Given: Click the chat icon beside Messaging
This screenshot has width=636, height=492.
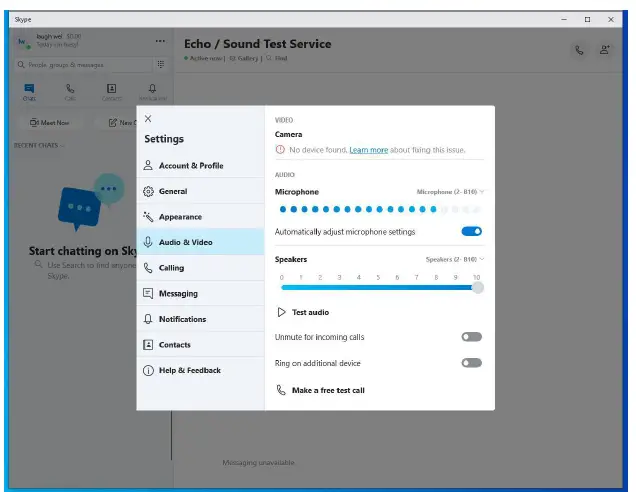Looking at the screenshot, I should click(x=148, y=293).
